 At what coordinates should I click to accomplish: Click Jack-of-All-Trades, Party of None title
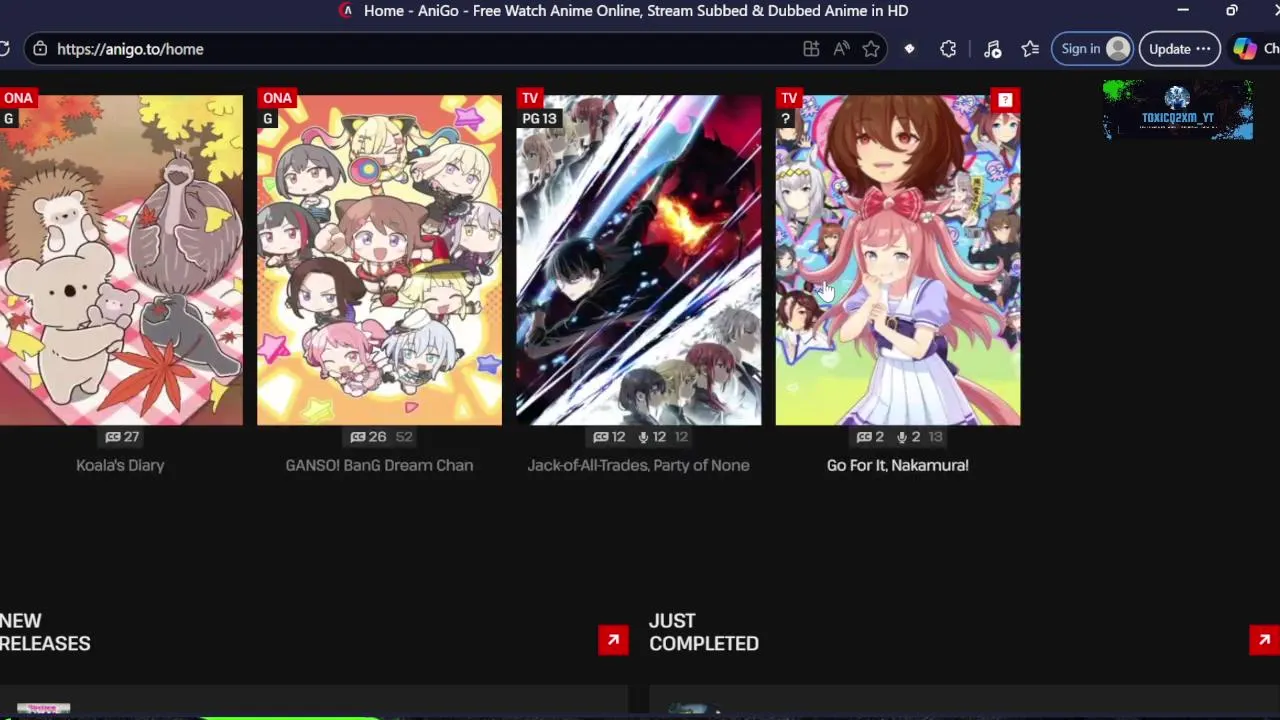(638, 465)
